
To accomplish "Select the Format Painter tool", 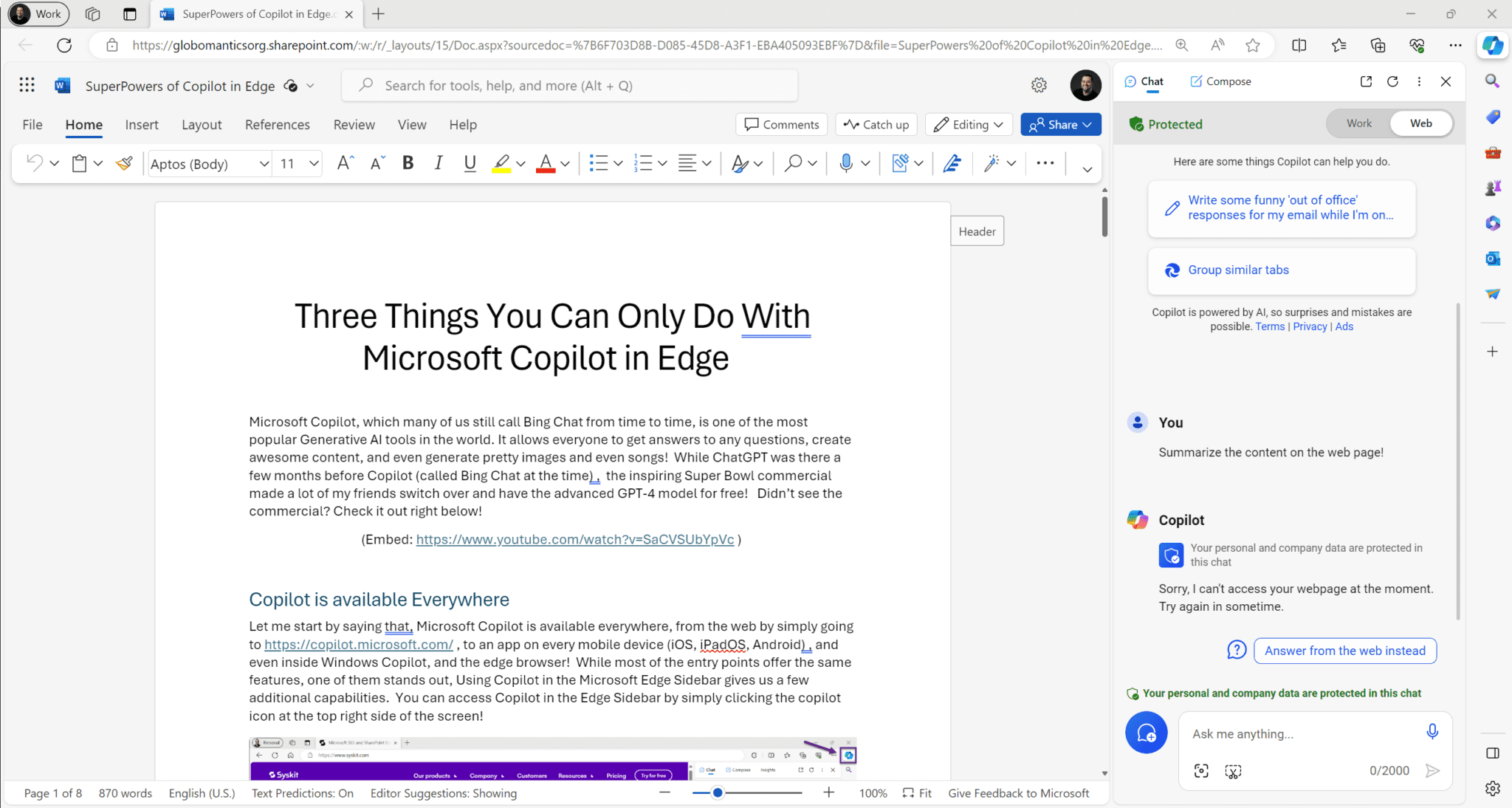I will point(123,162).
